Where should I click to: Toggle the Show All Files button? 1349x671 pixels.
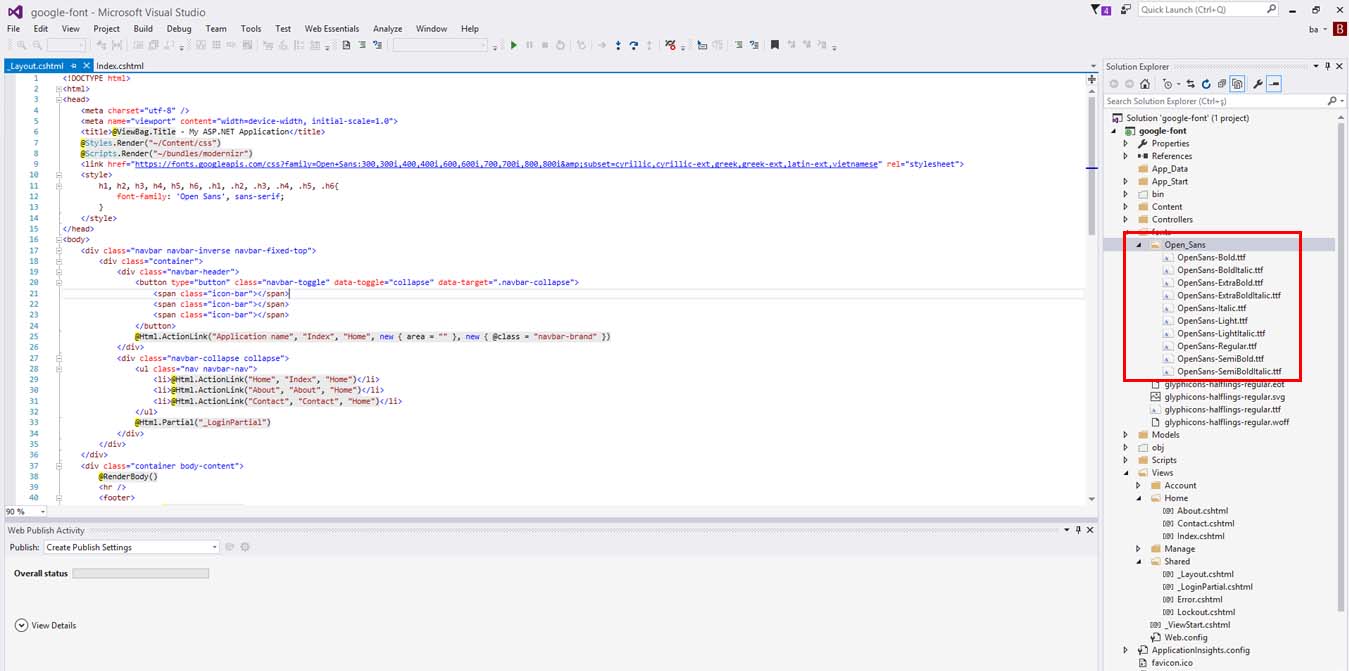[1238, 84]
